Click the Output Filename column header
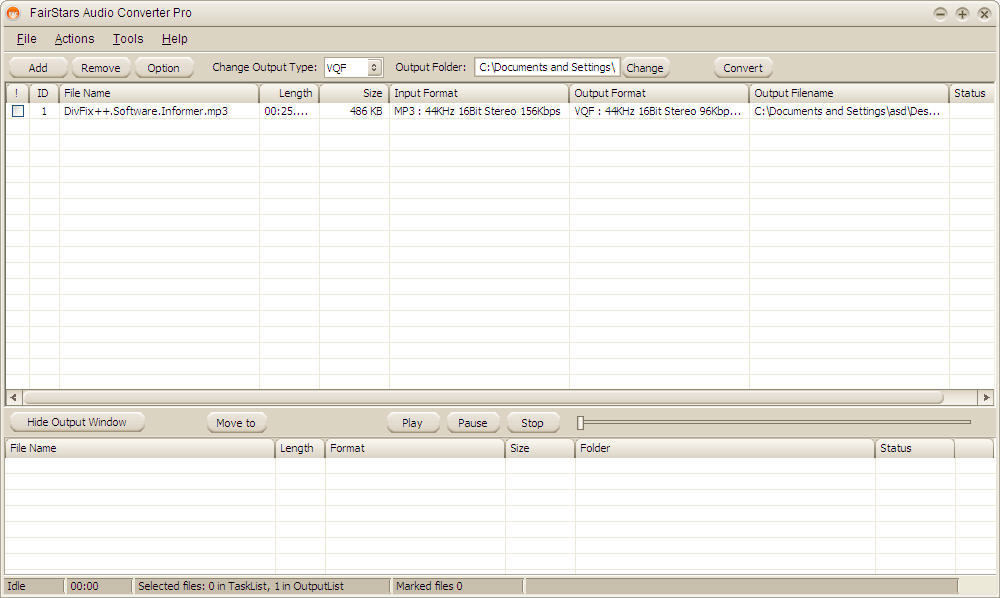1000x598 pixels. point(849,93)
